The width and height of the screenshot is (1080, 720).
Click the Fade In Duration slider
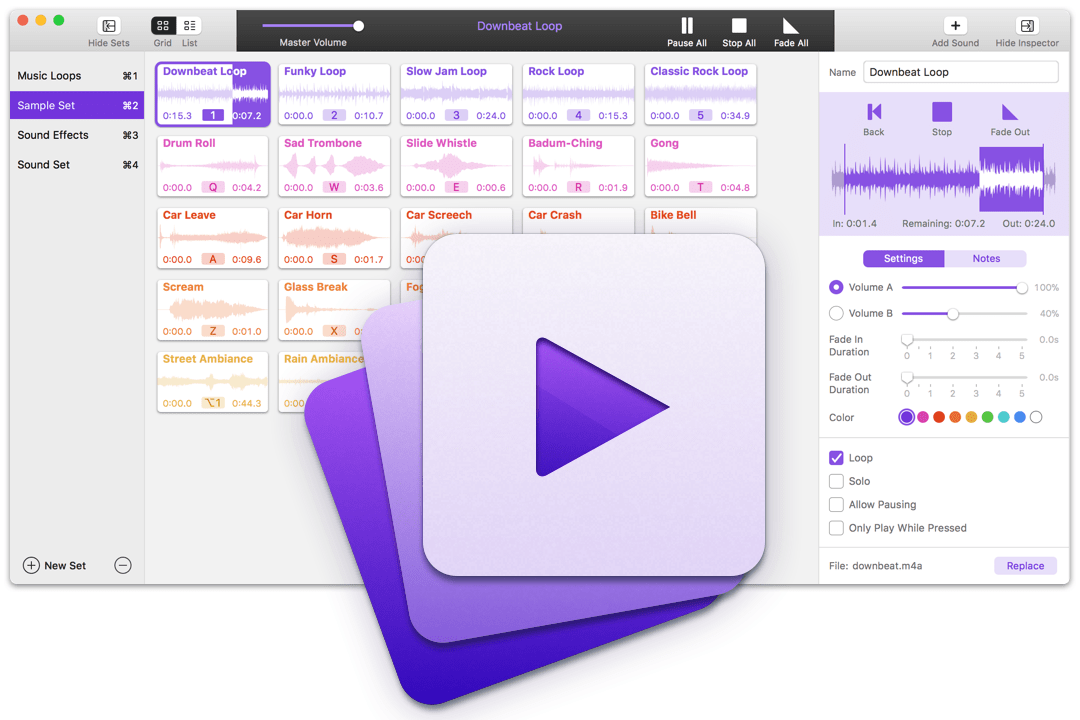pyautogui.click(x=964, y=340)
